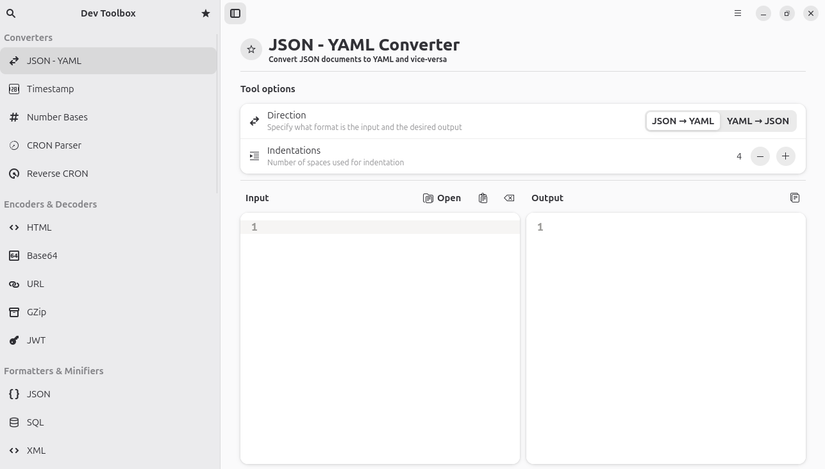The image size is (825, 469).
Task: Click inside the Output editor
Action: [x=666, y=338]
